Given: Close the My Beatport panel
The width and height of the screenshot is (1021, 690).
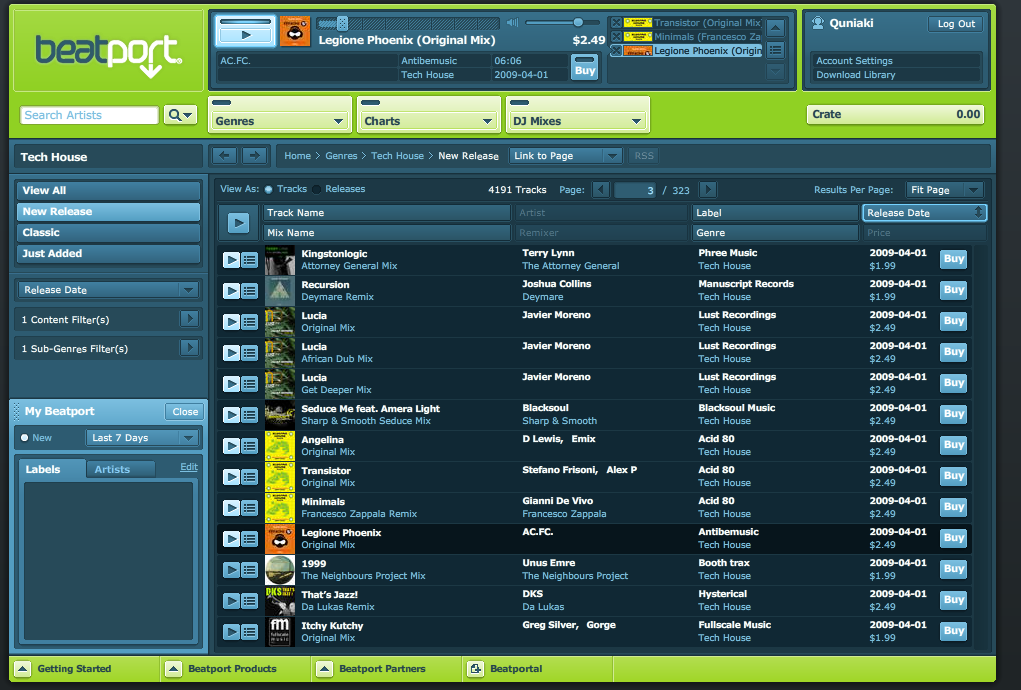Looking at the screenshot, I should (185, 411).
